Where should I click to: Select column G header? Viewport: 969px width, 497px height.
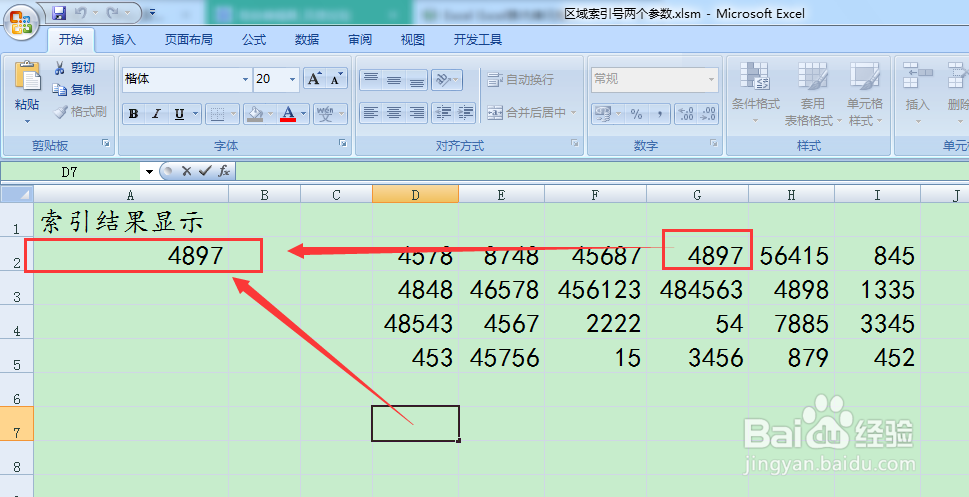tap(697, 195)
